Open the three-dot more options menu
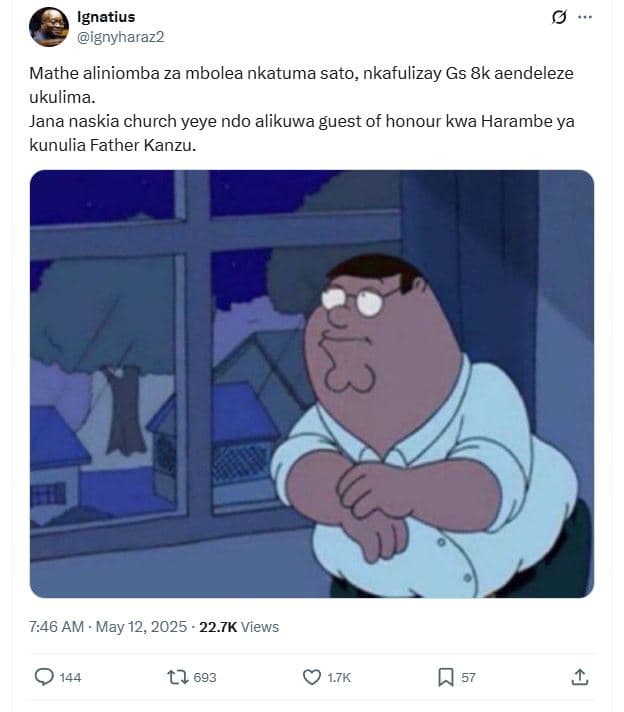 (585, 17)
